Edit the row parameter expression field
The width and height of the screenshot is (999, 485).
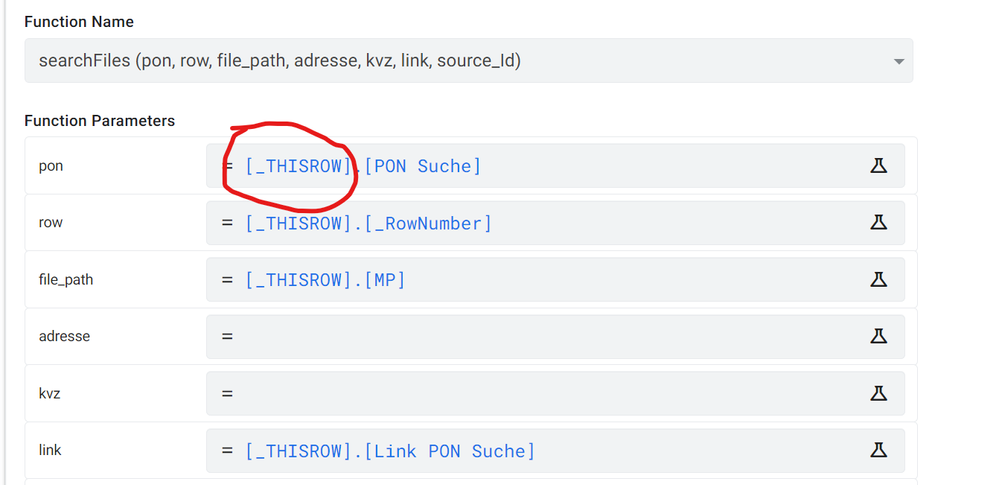click(555, 222)
